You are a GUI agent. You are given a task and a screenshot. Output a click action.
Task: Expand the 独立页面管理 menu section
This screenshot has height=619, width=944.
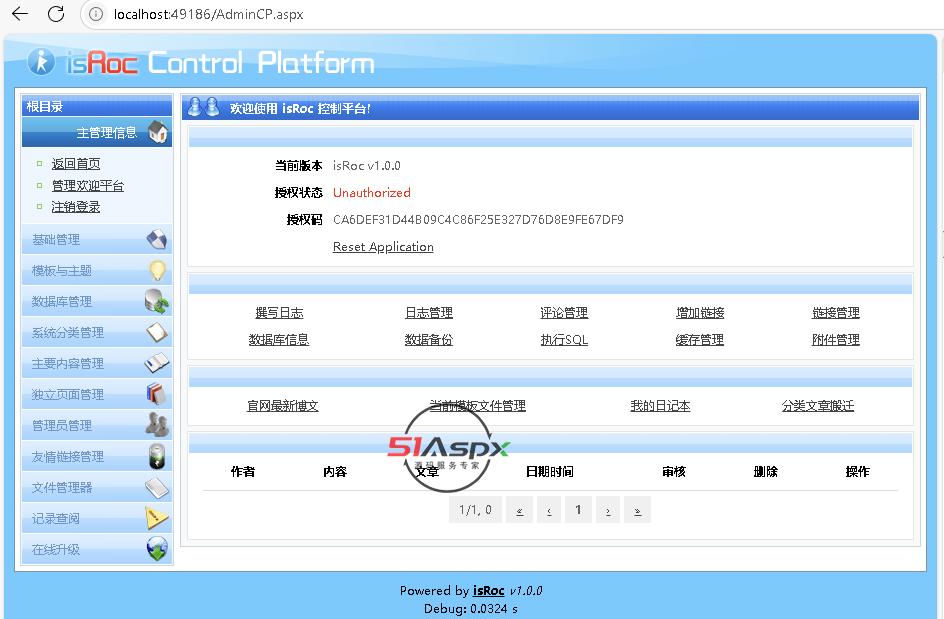96,394
